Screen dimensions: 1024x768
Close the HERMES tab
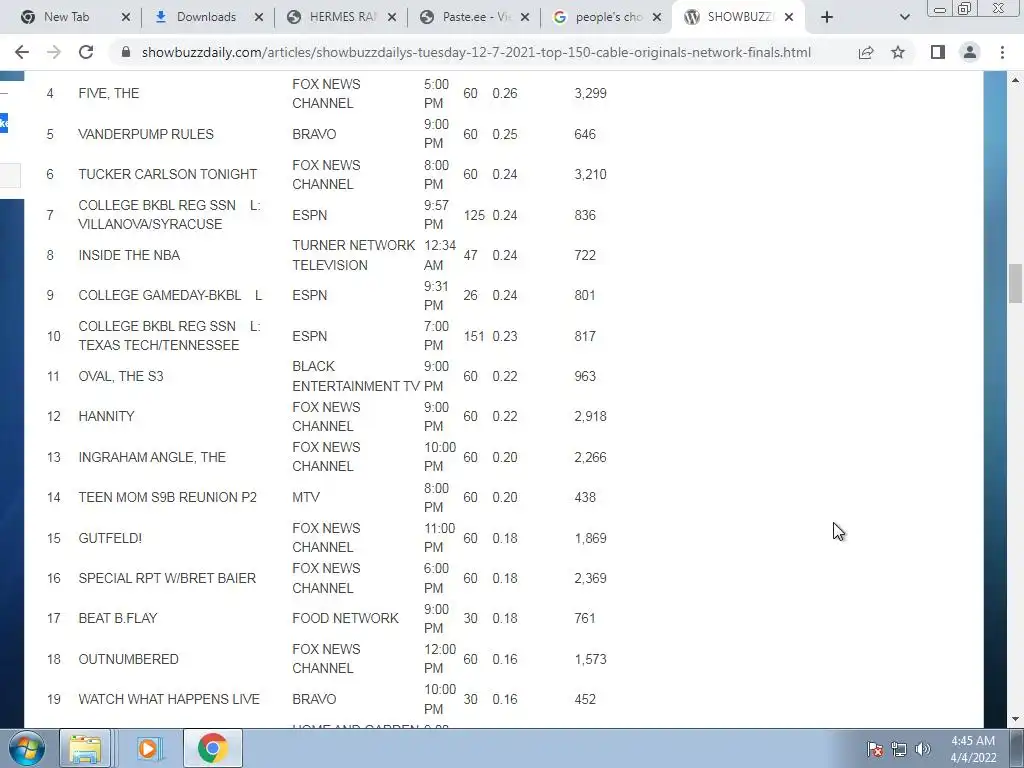coord(392,17)
